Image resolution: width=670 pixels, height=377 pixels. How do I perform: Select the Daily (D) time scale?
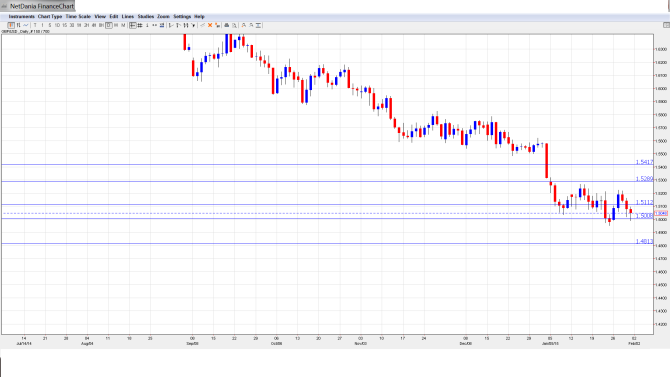[109, 25]
